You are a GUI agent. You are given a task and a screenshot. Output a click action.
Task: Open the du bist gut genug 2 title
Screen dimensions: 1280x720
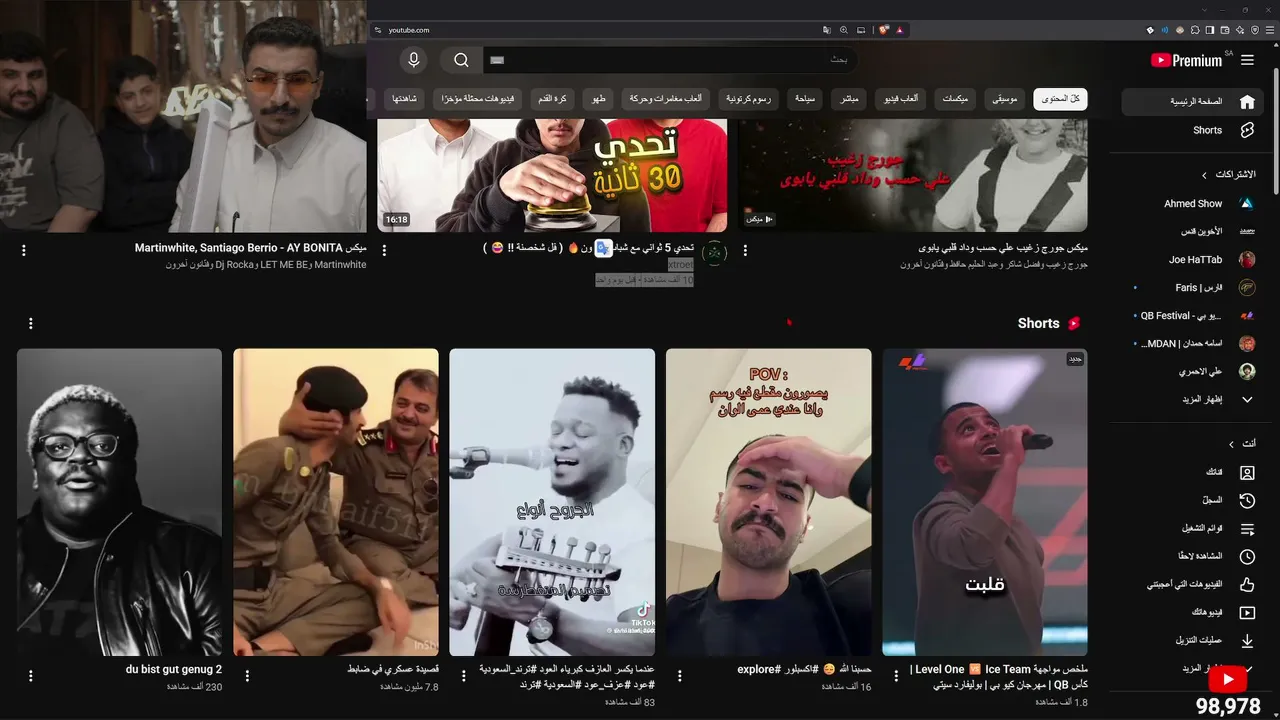[174, 669]
